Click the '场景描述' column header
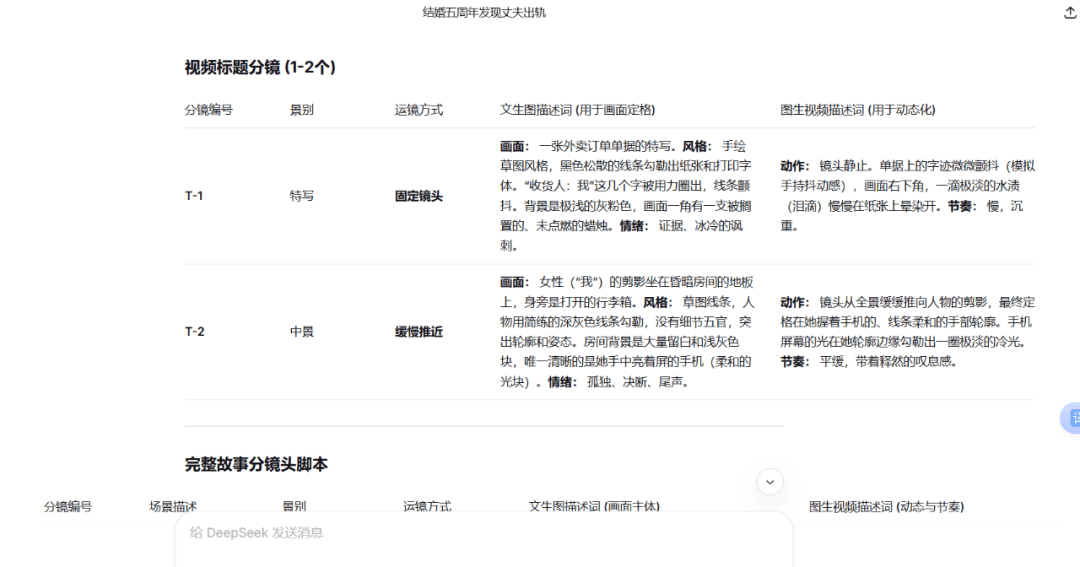The image size is (1080, 567). pyautogui.click(x=173, y=507)
